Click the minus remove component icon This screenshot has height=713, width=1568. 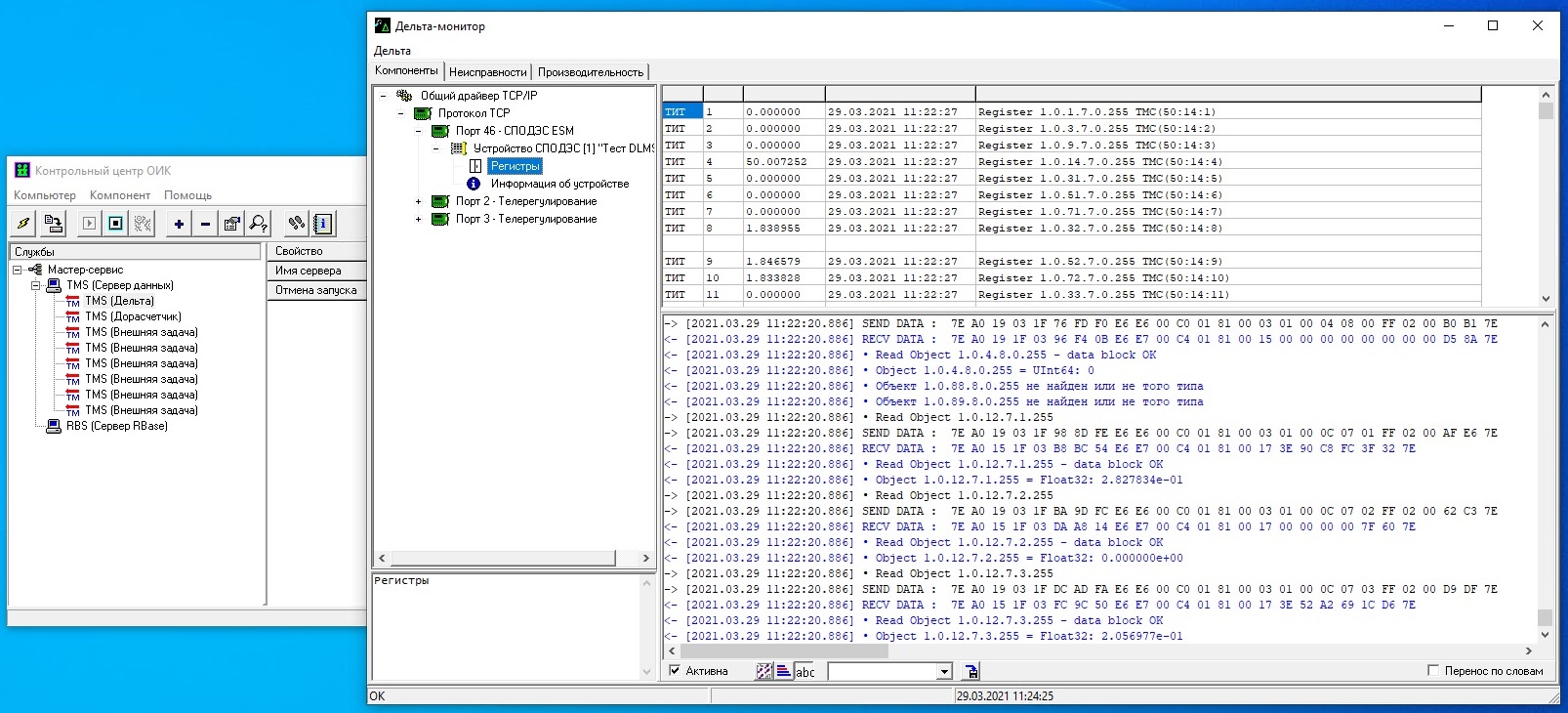pyautogui.click(x=205, y=224)
